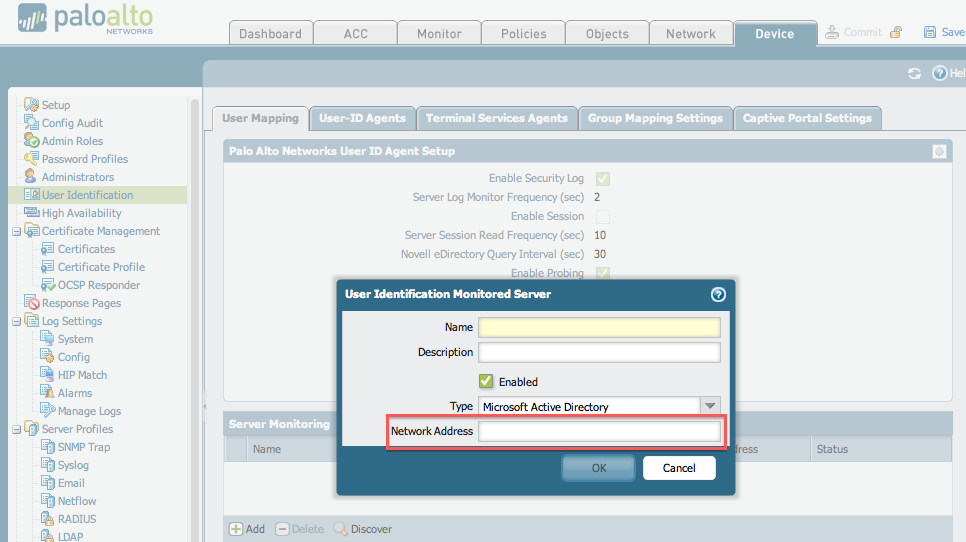
Task: Click into the Name input field
Action: coord(599,327)
